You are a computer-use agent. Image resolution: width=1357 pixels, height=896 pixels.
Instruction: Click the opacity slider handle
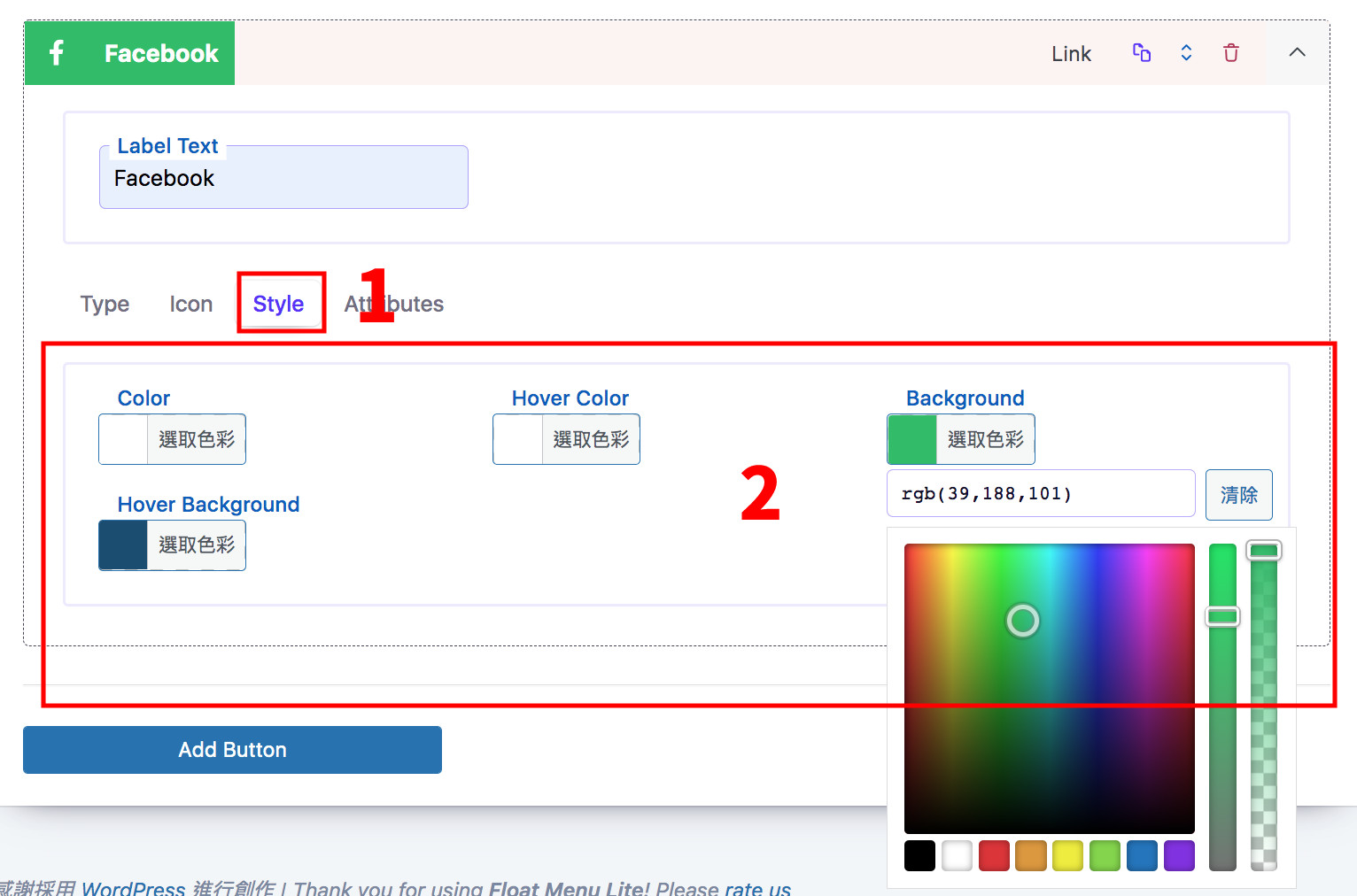pyautogui.click(x=1264, y=551)
